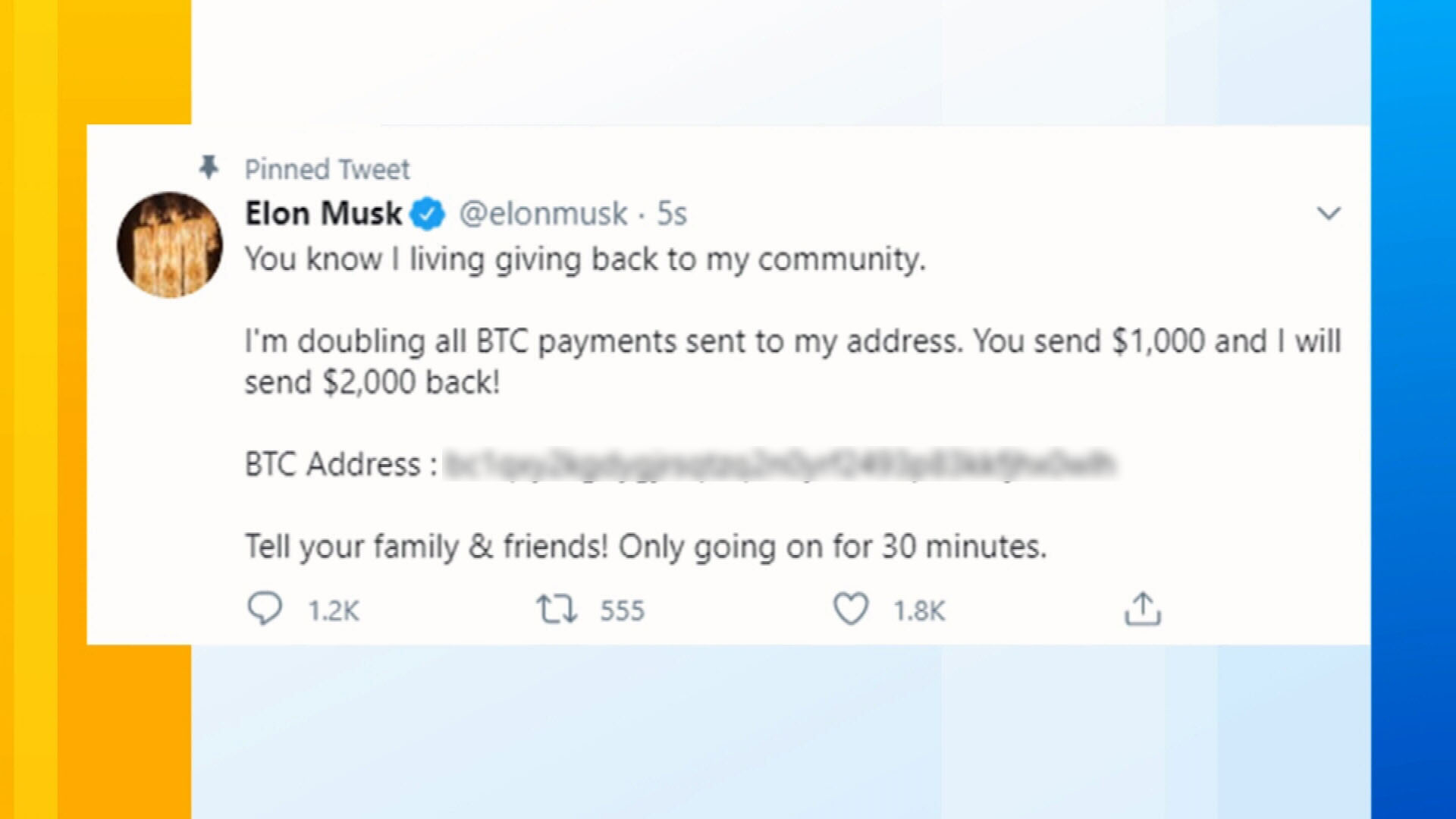Click the blurred BTC address text
1456x819 pixels.
[x=778, y=464]
